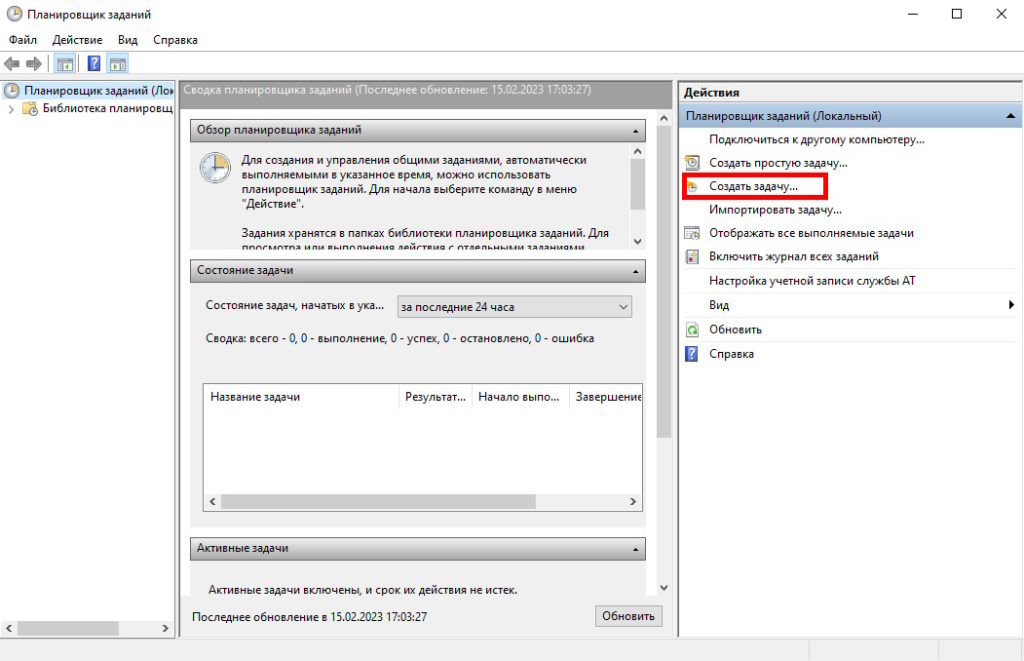Image resolution: width=1024 pixels, height=661 pixels.
Task: Click the 'Создать задачу...' clock icon
Action: (691, 187)
